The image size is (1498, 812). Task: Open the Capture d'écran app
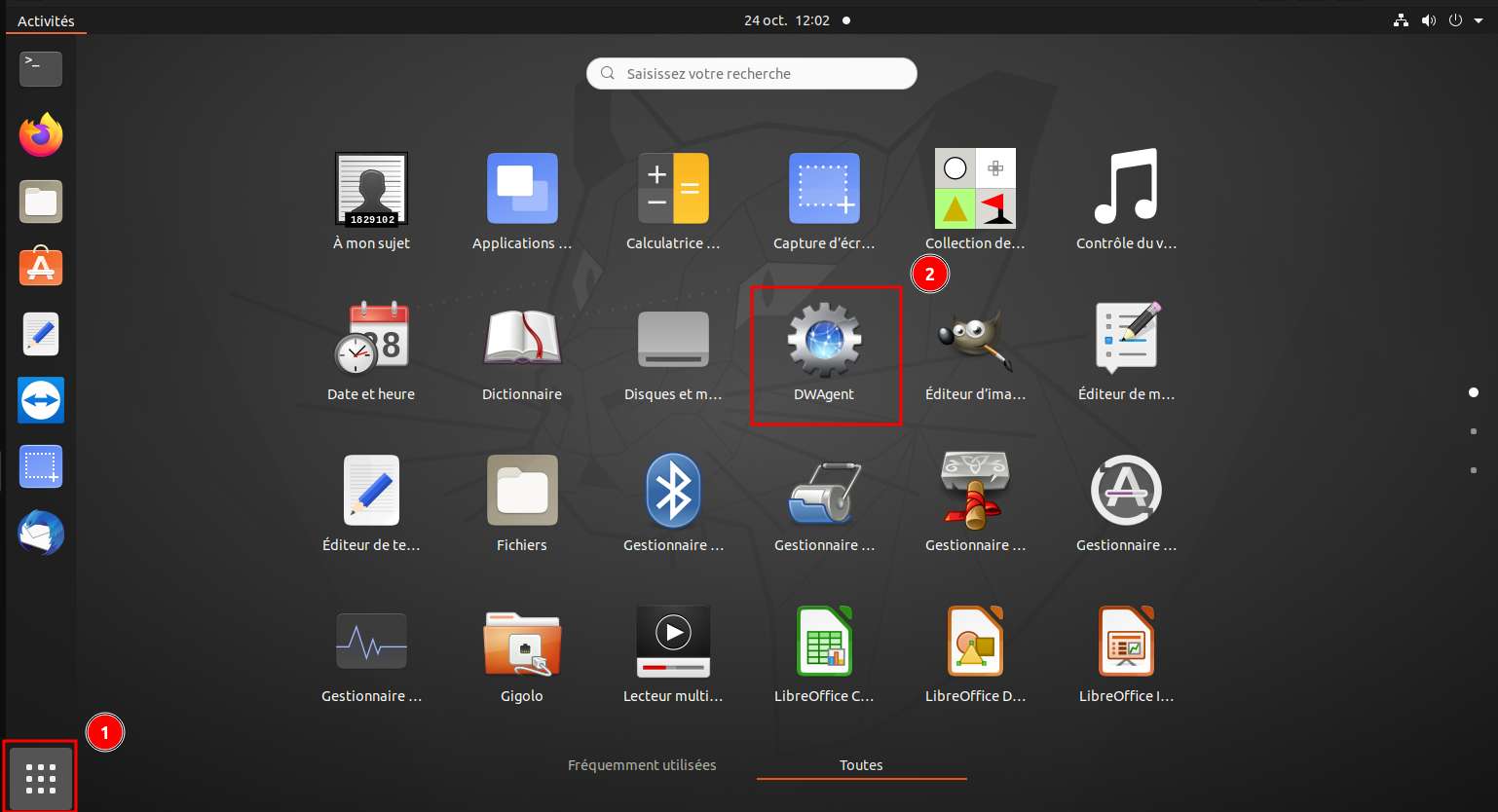824,202
